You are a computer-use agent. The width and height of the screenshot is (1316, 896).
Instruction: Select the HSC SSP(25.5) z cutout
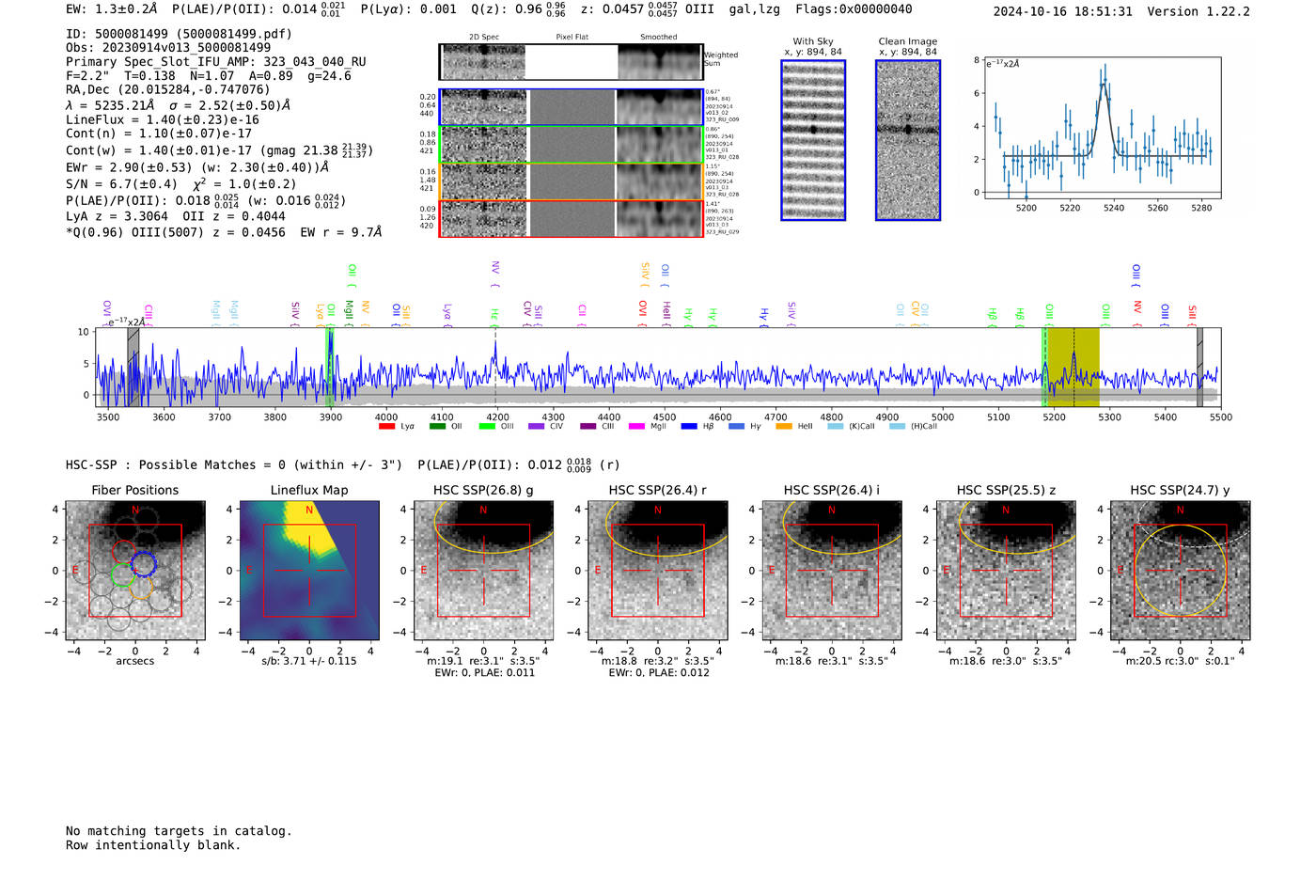click(1006, 570)
